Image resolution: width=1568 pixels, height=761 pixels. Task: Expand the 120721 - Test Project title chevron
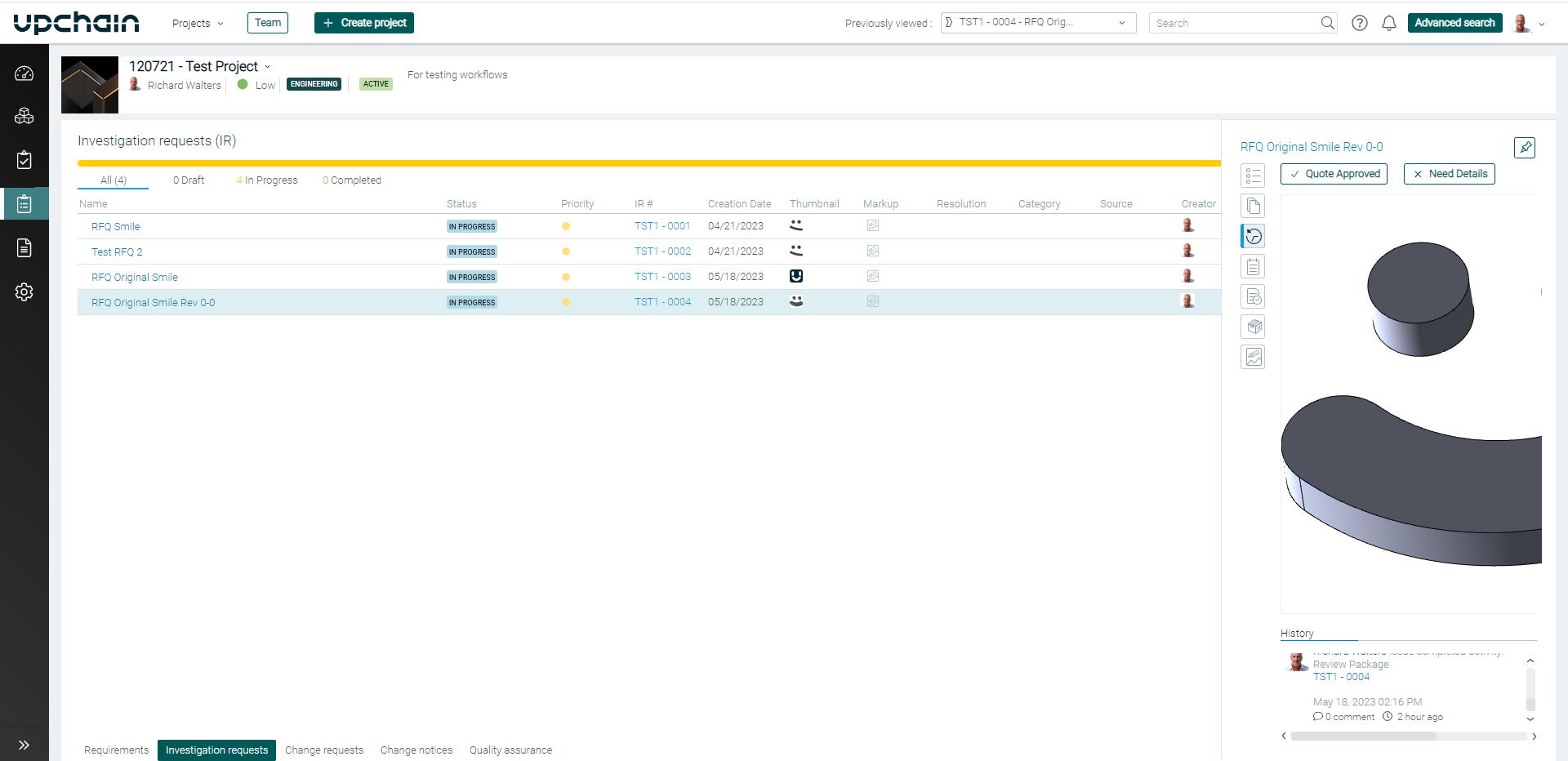[269, 66]
